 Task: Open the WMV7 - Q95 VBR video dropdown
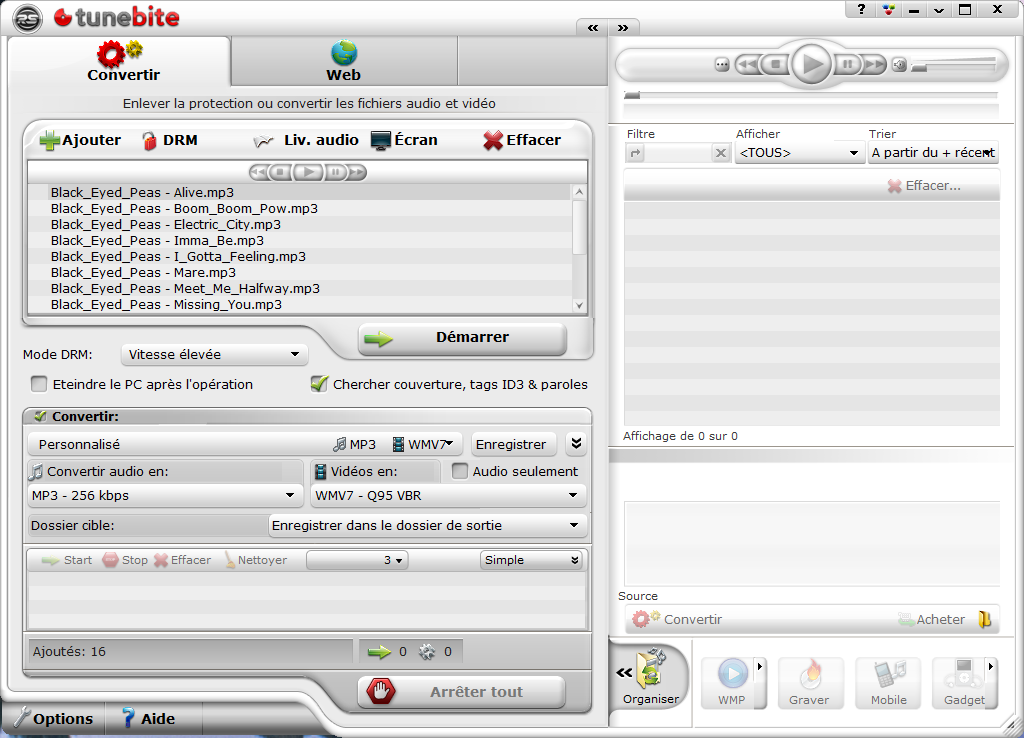(x=448, y=496)
